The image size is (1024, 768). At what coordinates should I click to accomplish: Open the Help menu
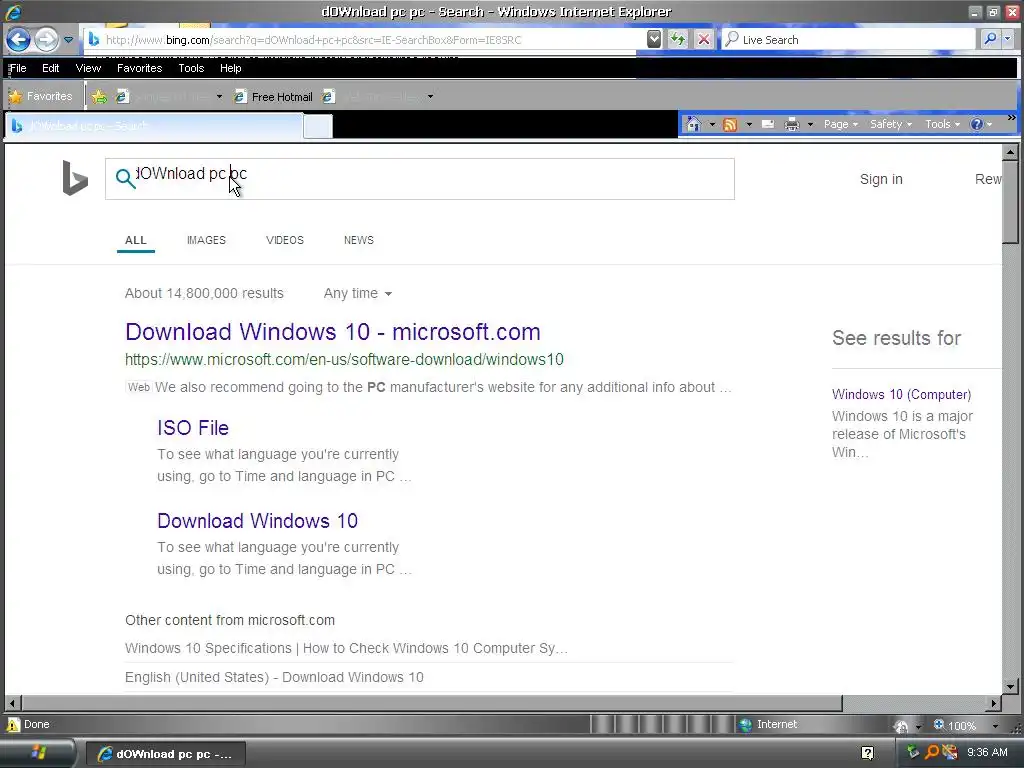pos(230,68)
